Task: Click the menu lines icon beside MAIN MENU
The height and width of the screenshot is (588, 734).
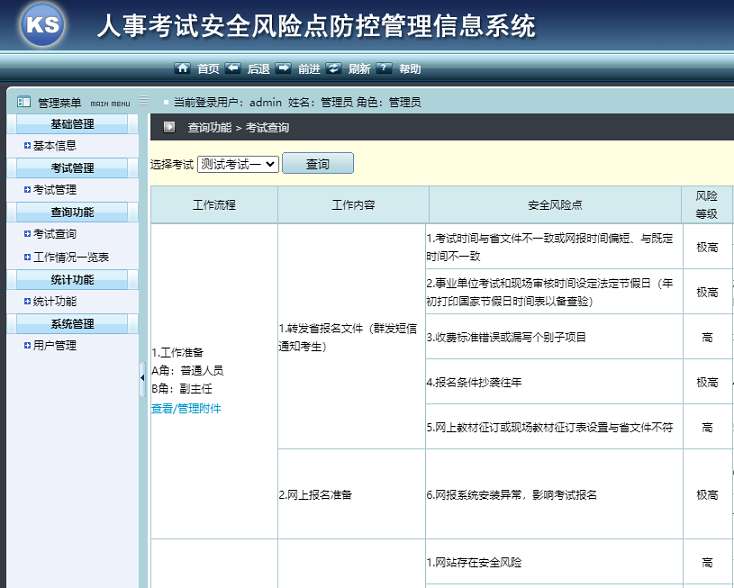Action: pos(144,101)
